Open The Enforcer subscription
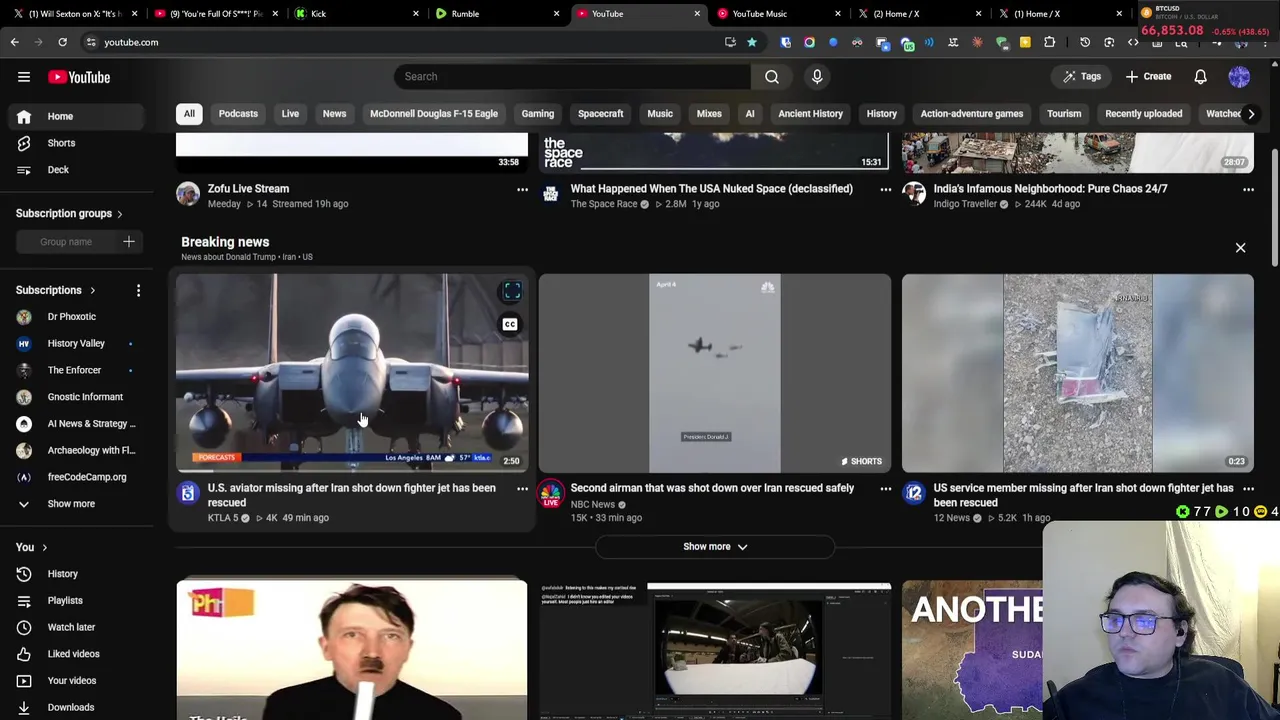Image resolution: width=1280 pixels, height=720 pixels. point(74,370)
